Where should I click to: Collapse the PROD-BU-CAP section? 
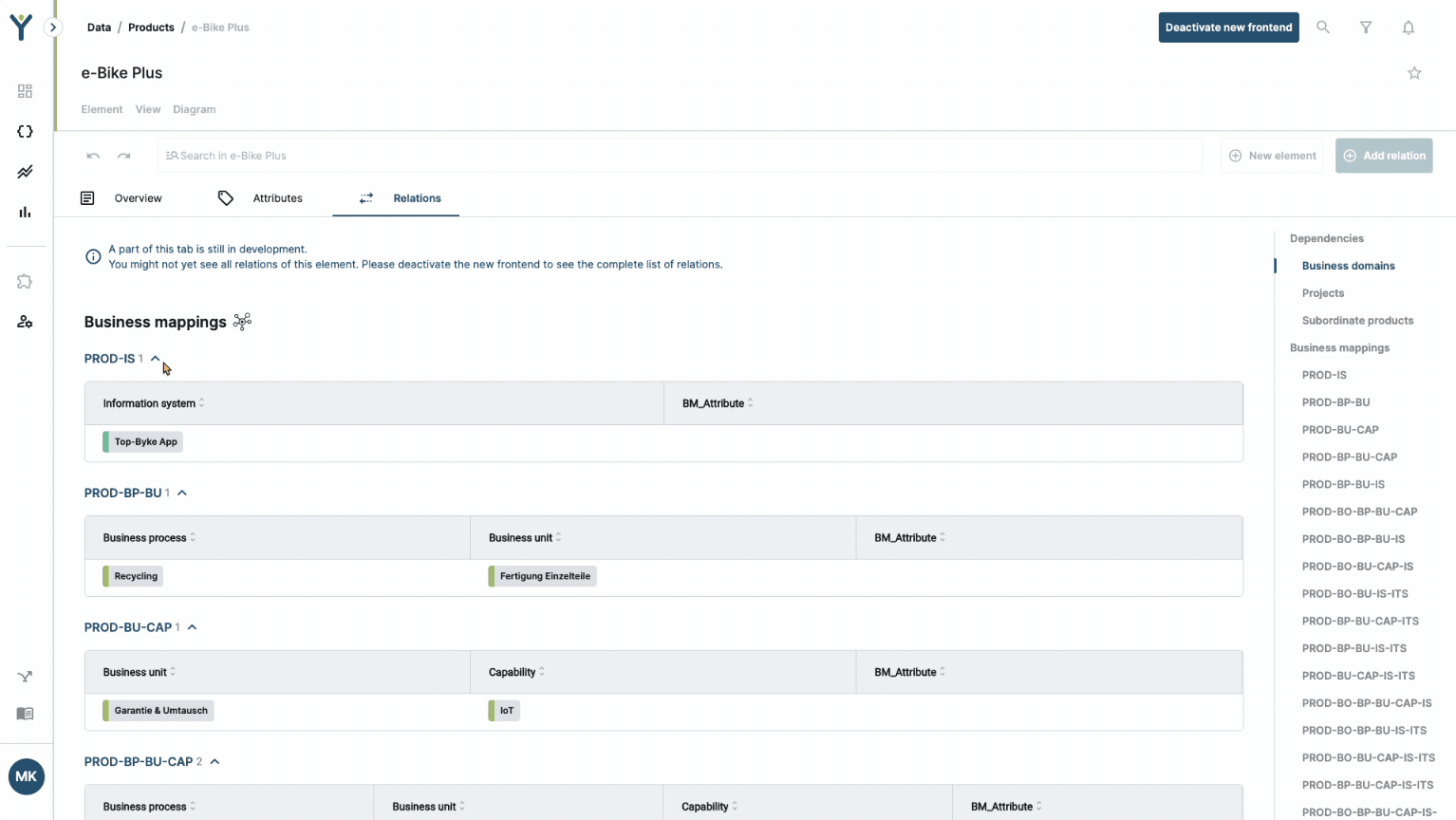pos(192,627)
